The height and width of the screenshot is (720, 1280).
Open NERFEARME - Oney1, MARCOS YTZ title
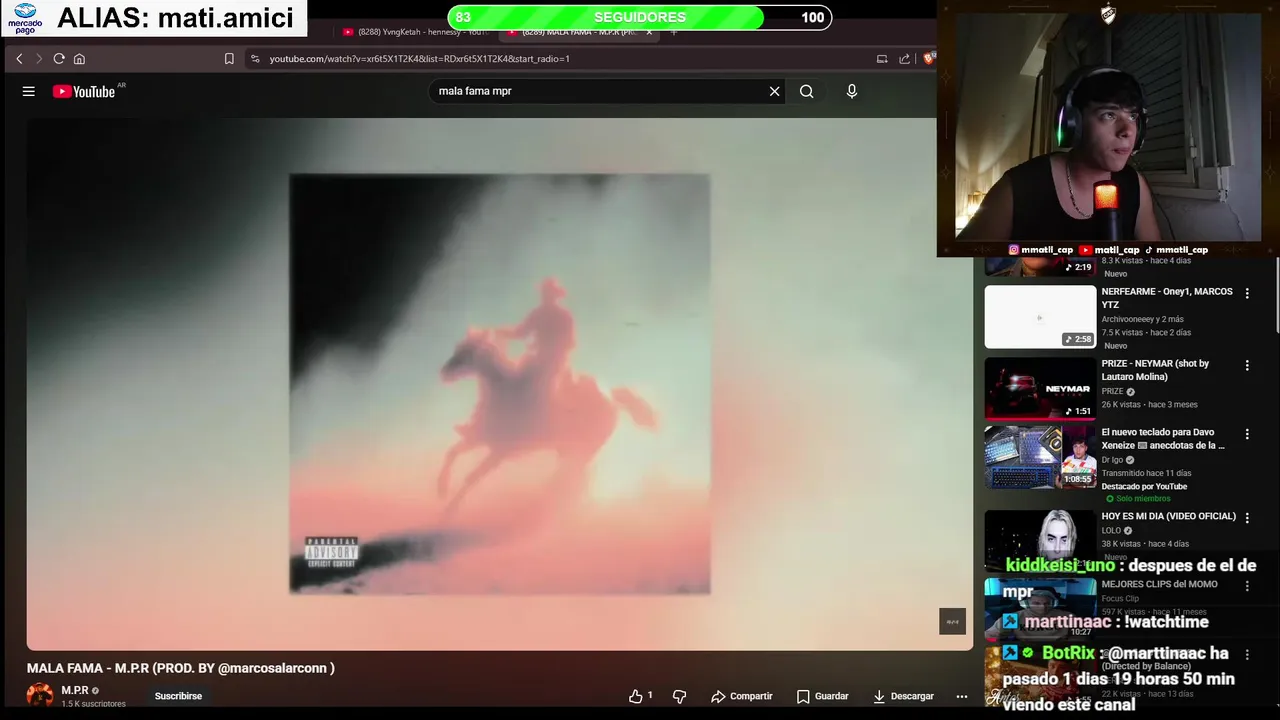pos(1167,298)
